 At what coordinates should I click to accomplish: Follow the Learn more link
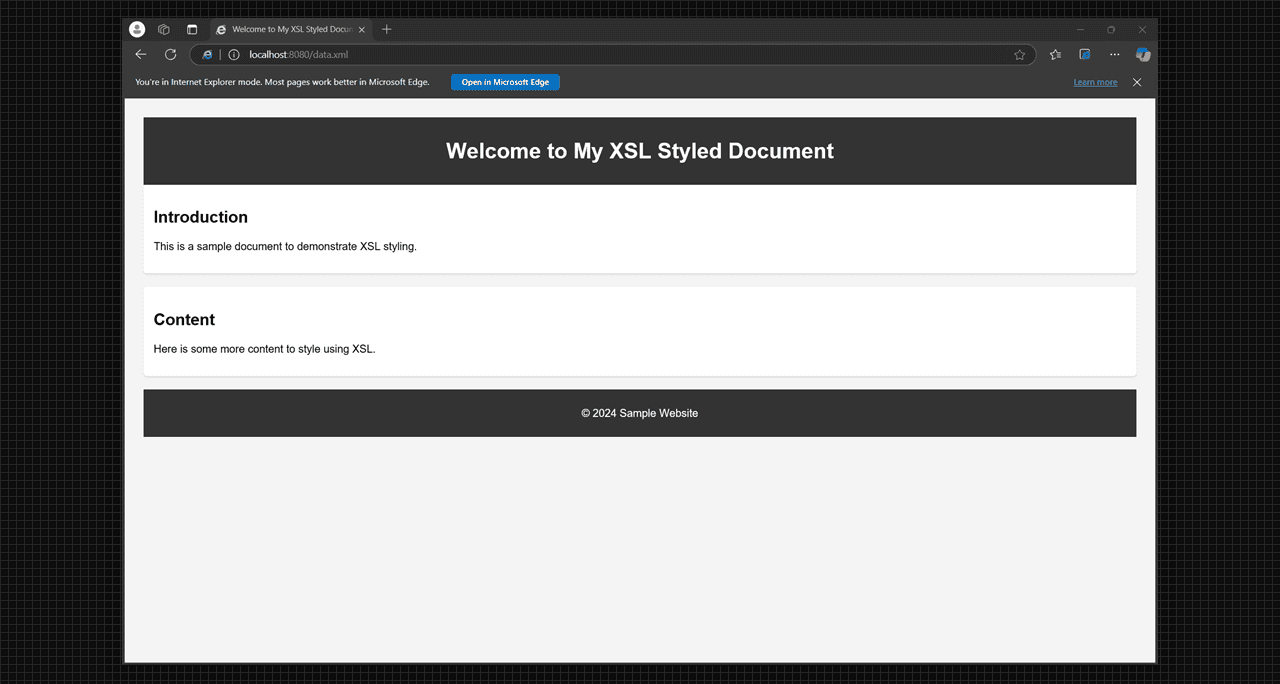click(x=1095, y=82)
